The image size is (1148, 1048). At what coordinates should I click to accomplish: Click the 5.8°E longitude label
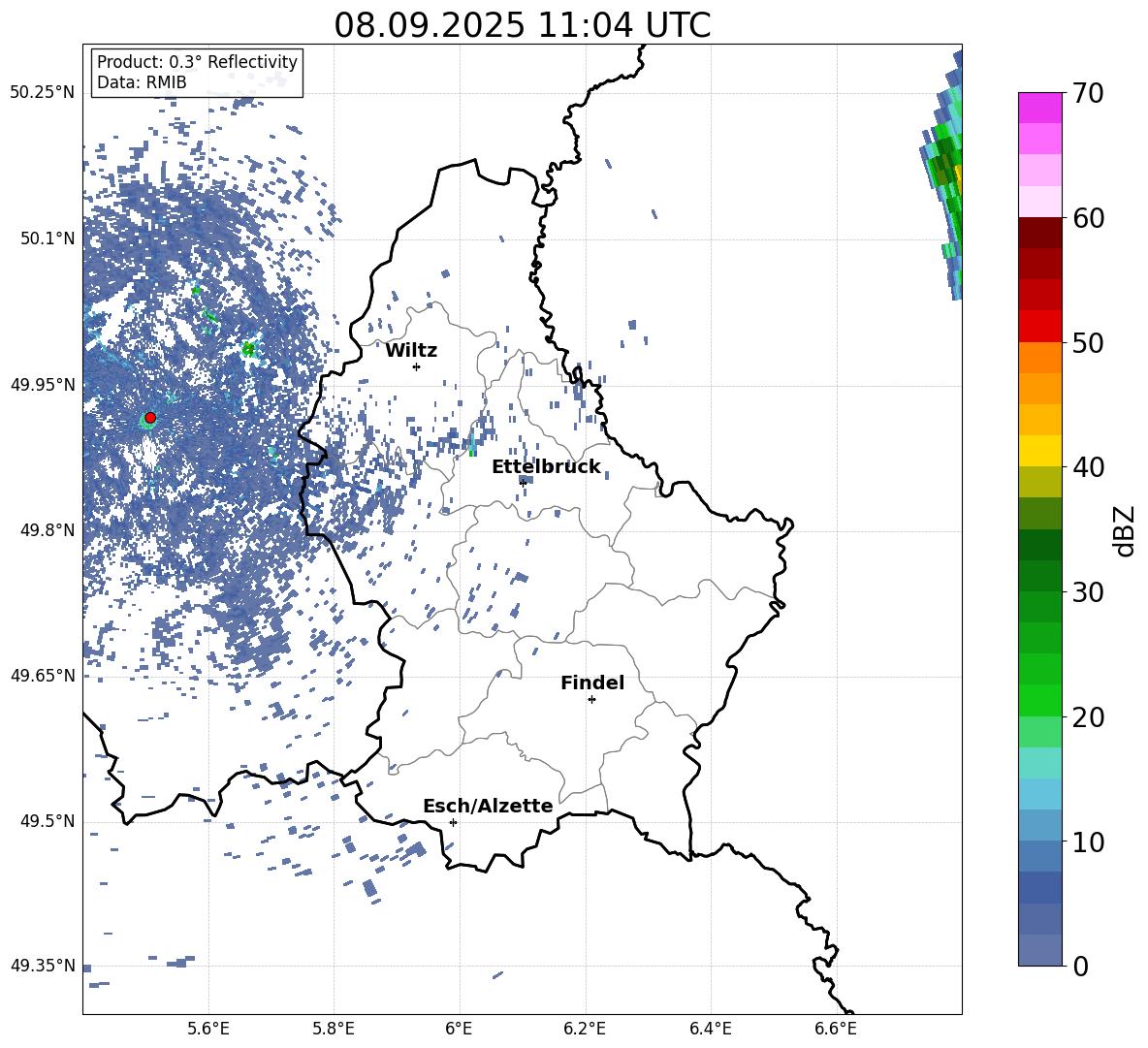334,1030
